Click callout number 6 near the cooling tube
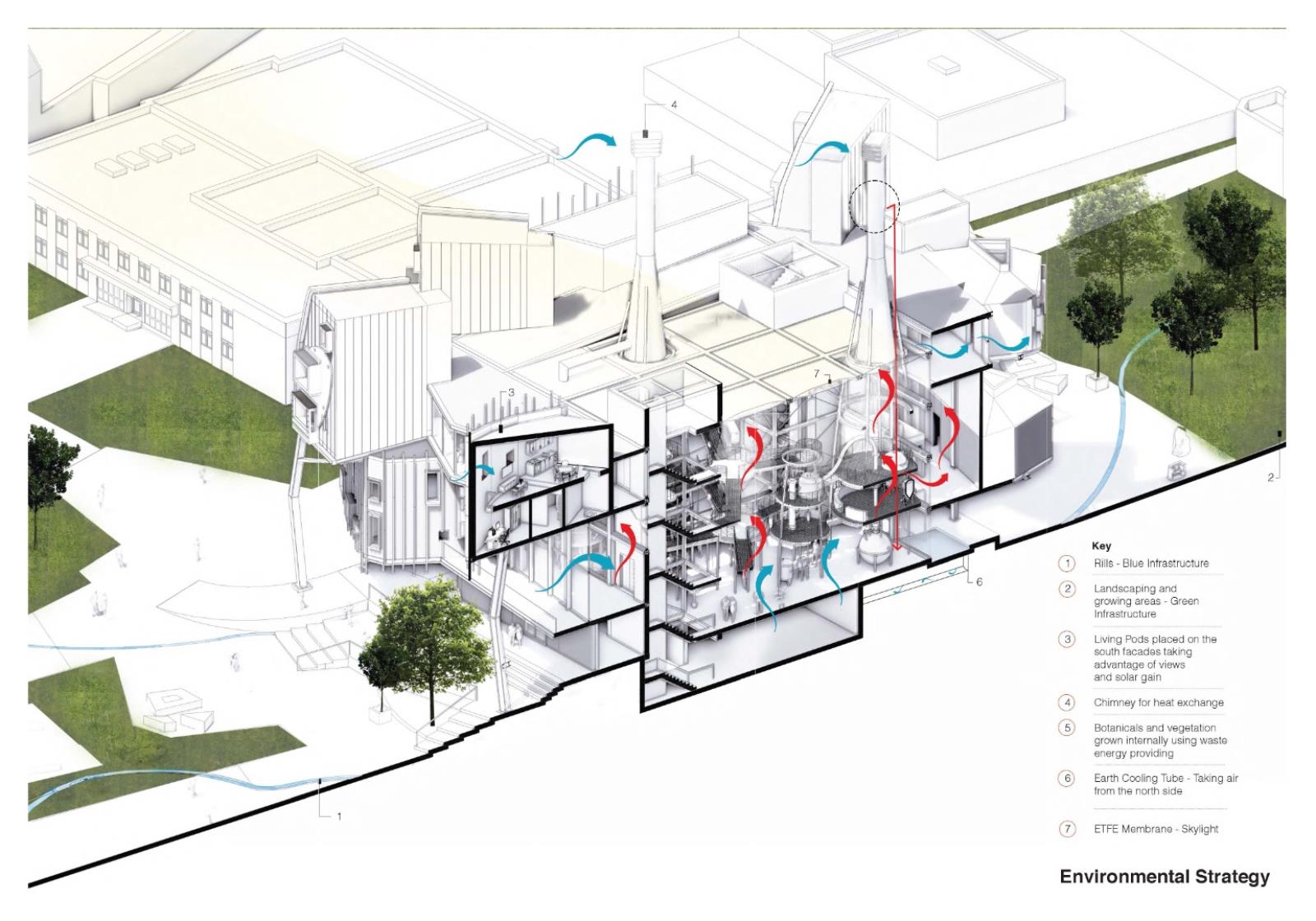The width and height of the screenshot is (1316, 921). (979, 582)
